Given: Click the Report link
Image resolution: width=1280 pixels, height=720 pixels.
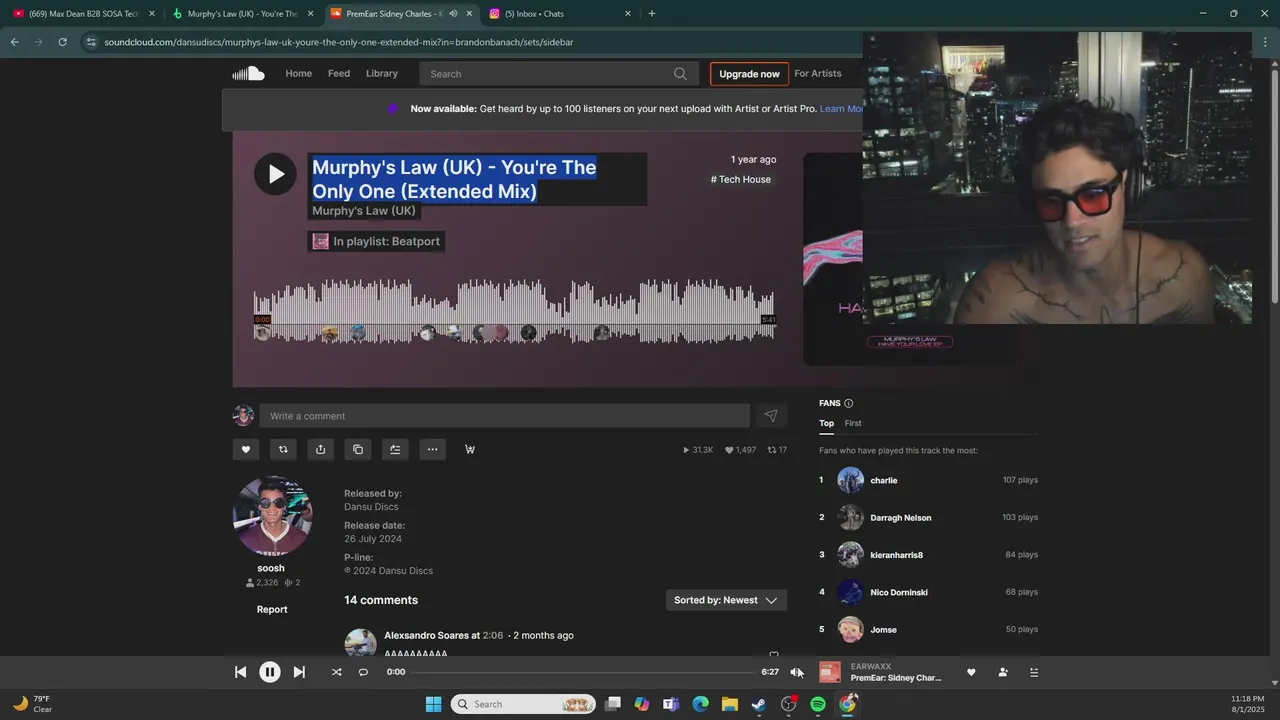Looking at the screenshot, I should 272,609.
